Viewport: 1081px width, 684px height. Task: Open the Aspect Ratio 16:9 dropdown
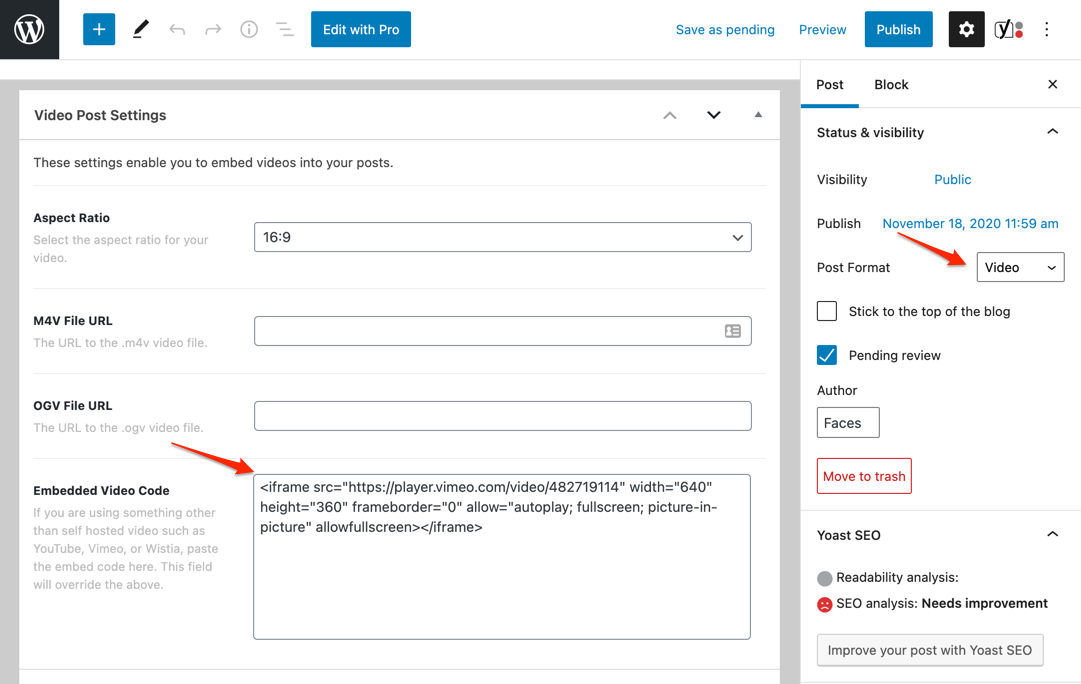click(503, 237)
